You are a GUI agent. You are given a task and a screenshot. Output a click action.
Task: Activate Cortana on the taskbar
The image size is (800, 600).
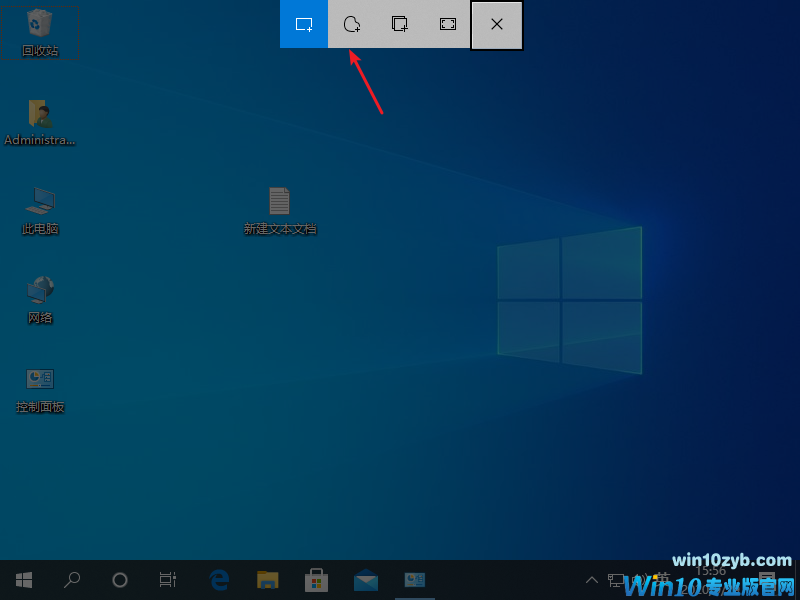pyautogui.click(x=120, y=579)
